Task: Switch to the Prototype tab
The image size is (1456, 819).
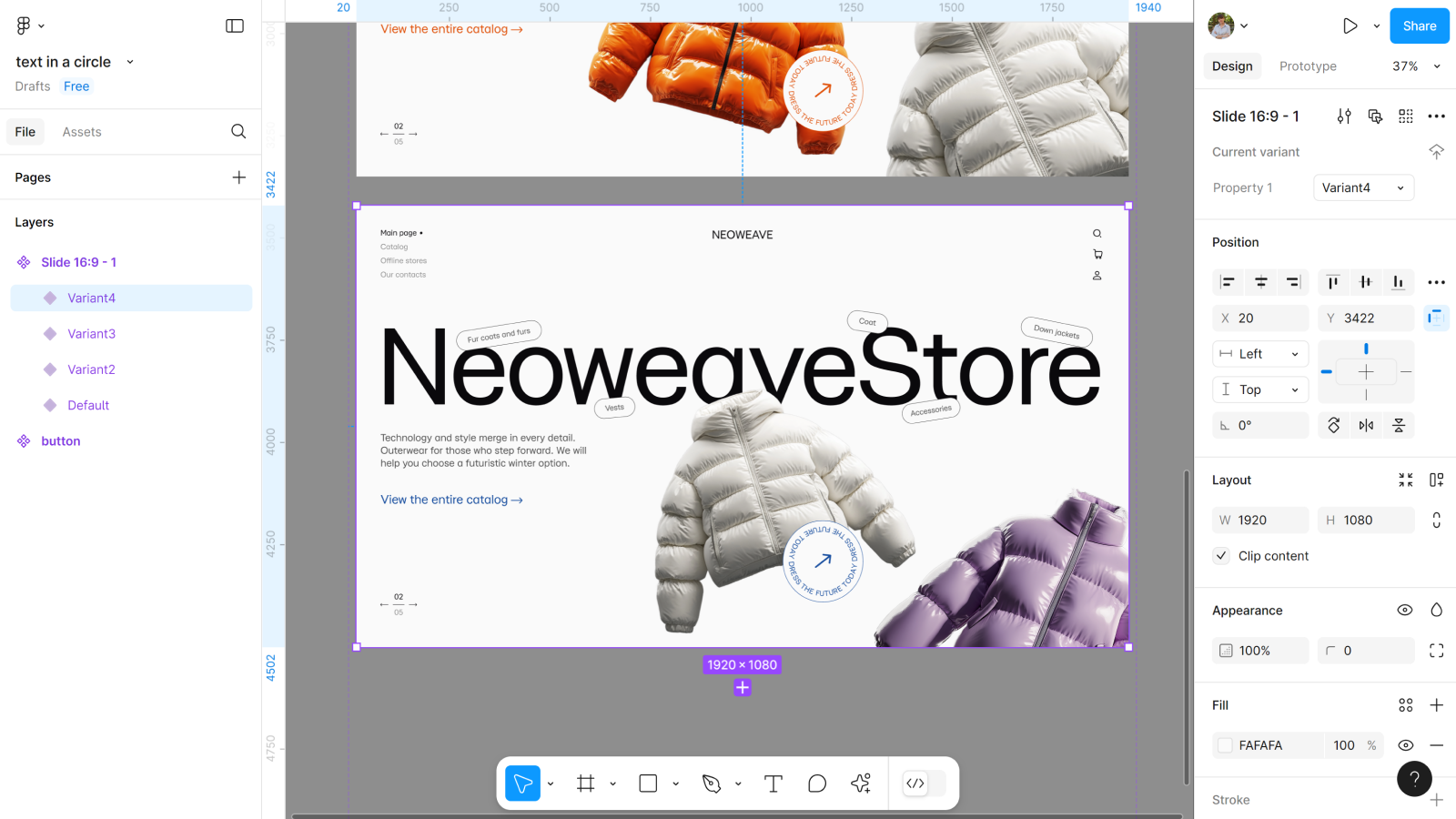Action: (x=1308, y=66)
